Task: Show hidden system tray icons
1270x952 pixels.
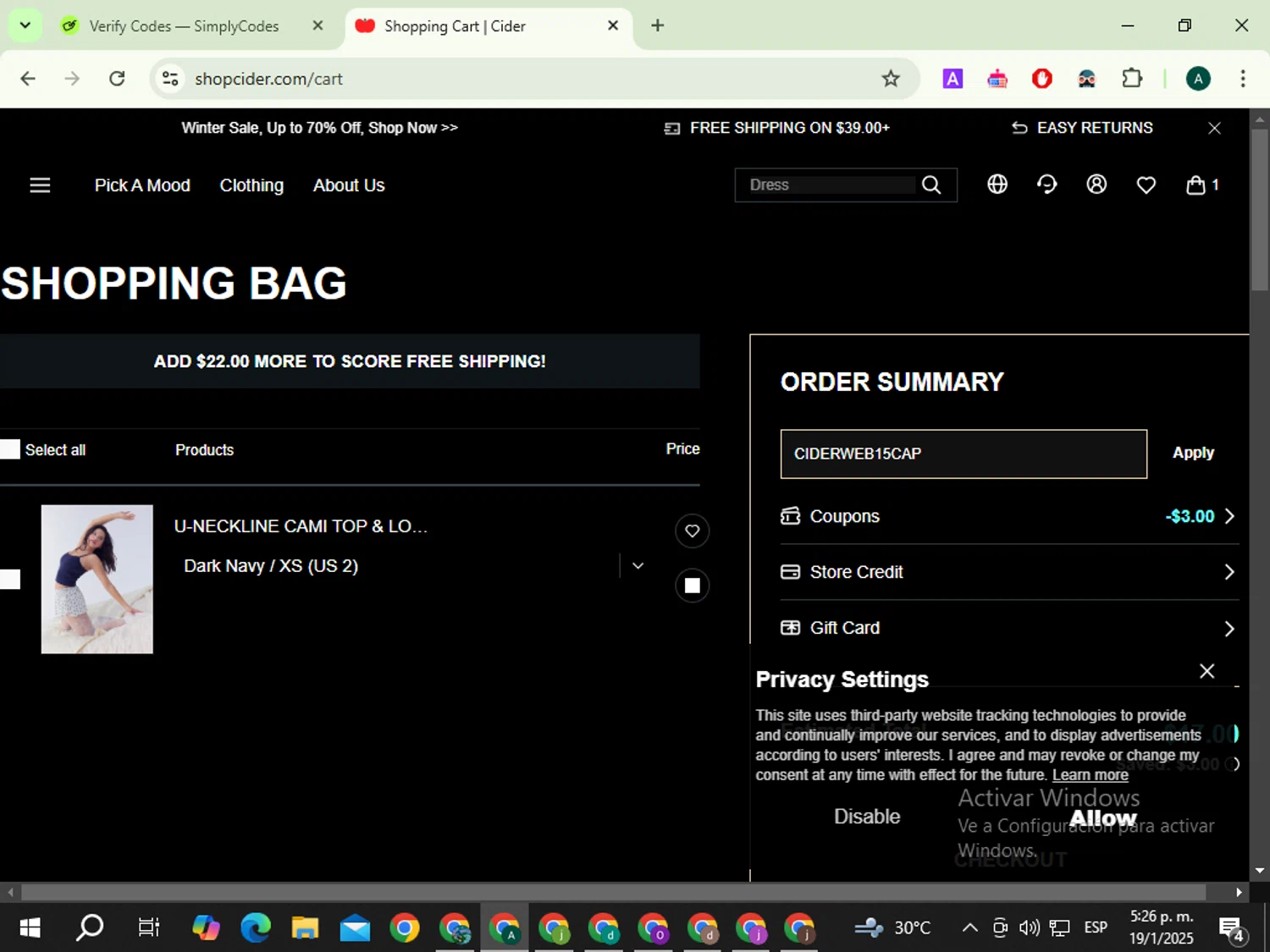Action: click(x=970, y=928)
